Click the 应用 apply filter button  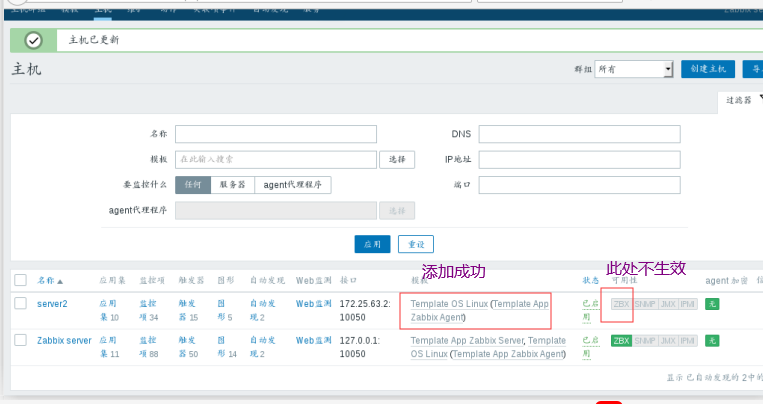tap(372, 244)
